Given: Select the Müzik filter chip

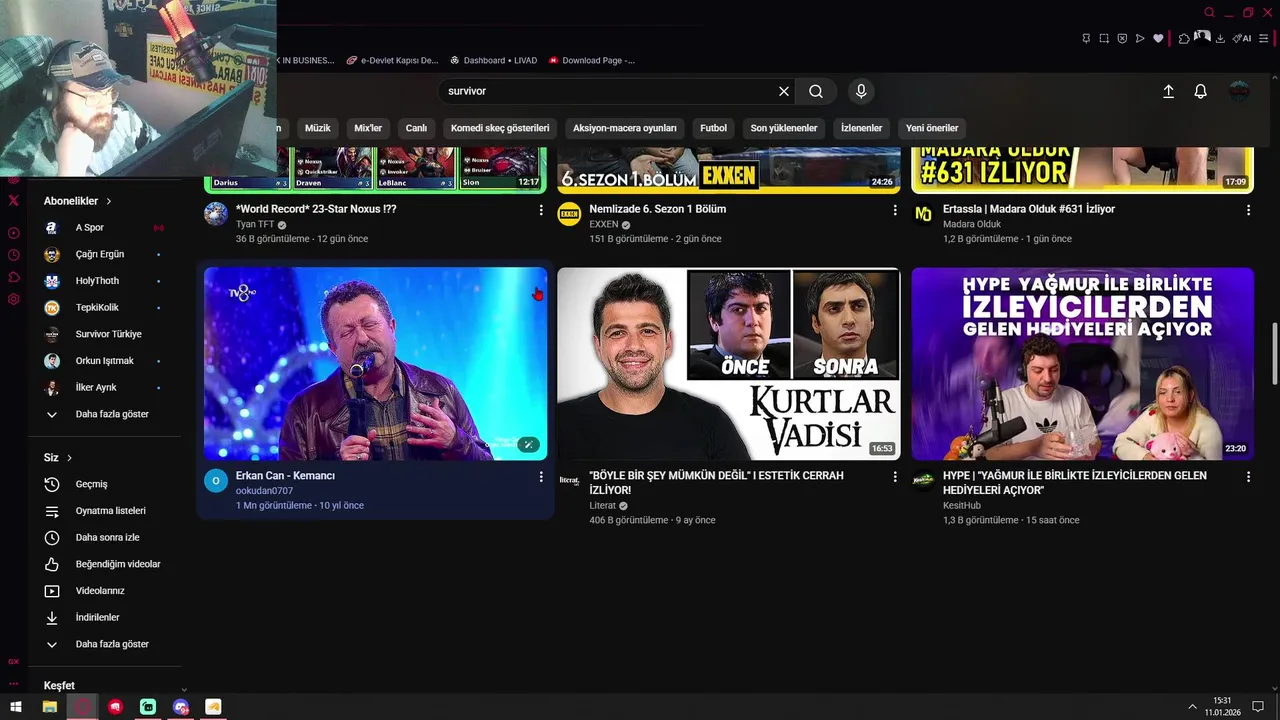Looking at the screenshot, I should [x=317, y=128].
